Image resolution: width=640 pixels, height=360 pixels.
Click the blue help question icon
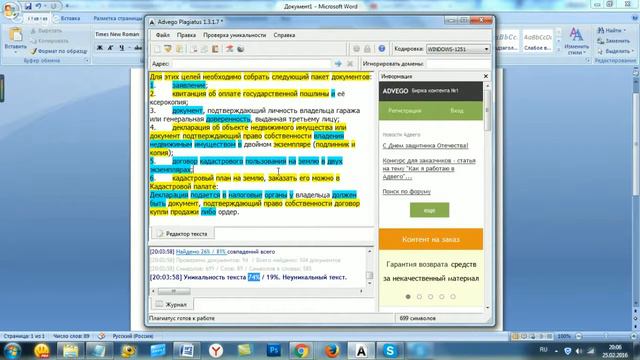pyautogui.click(x=382, y=49)
